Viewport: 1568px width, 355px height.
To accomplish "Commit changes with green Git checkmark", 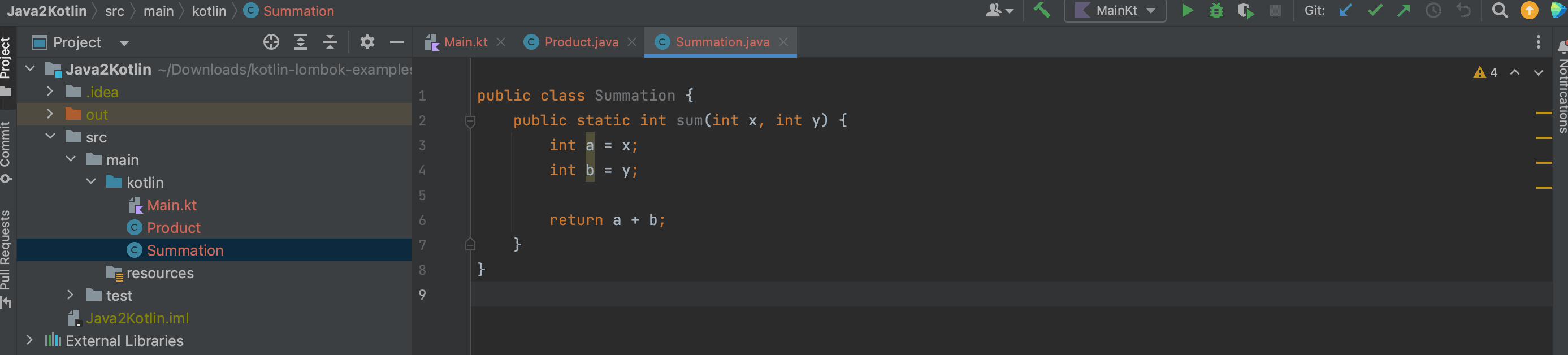I will (1375, 10).
